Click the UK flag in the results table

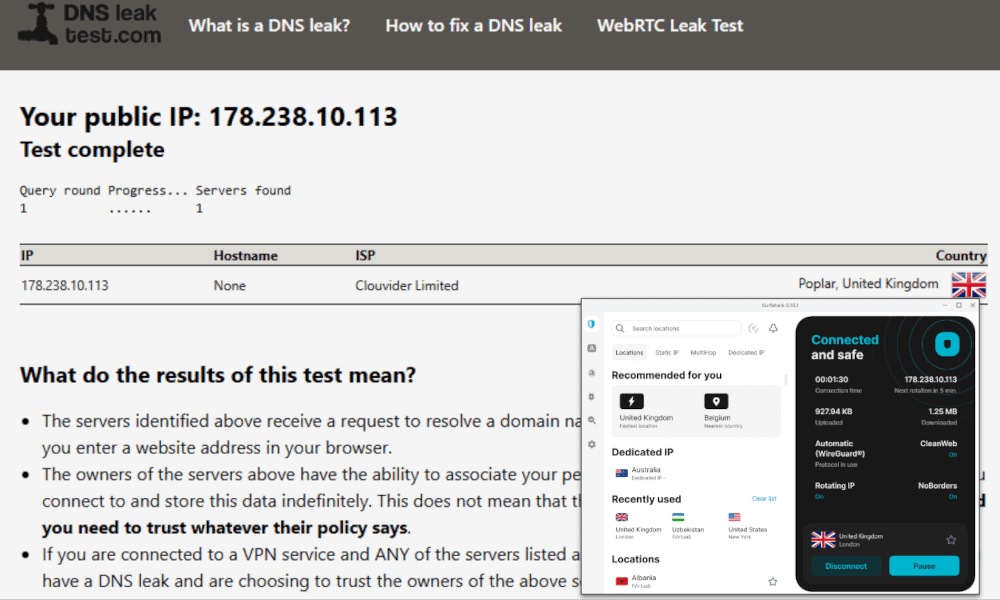click(969, 284)
